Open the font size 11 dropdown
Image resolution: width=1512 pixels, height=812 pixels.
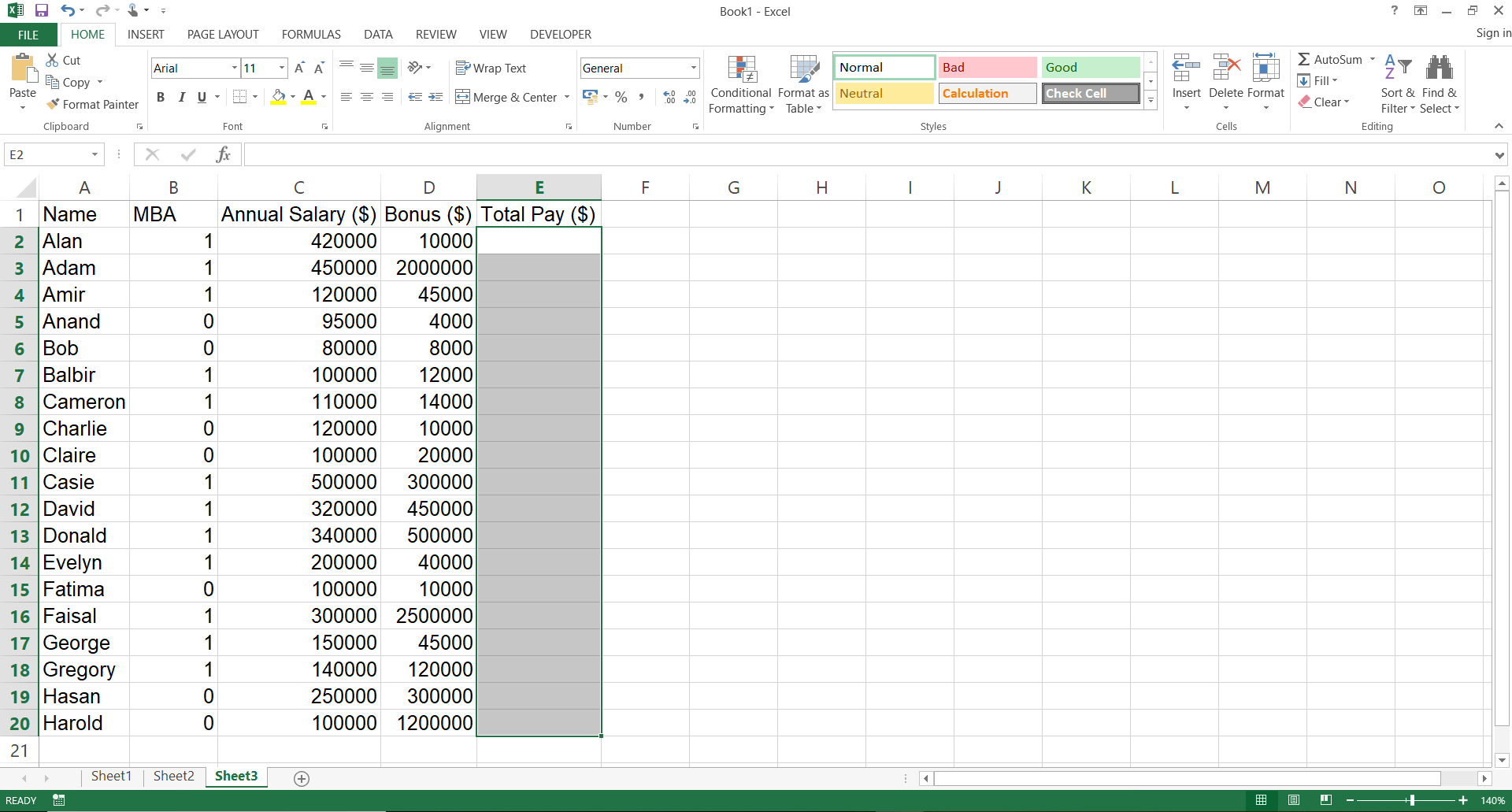coord(282,68)
